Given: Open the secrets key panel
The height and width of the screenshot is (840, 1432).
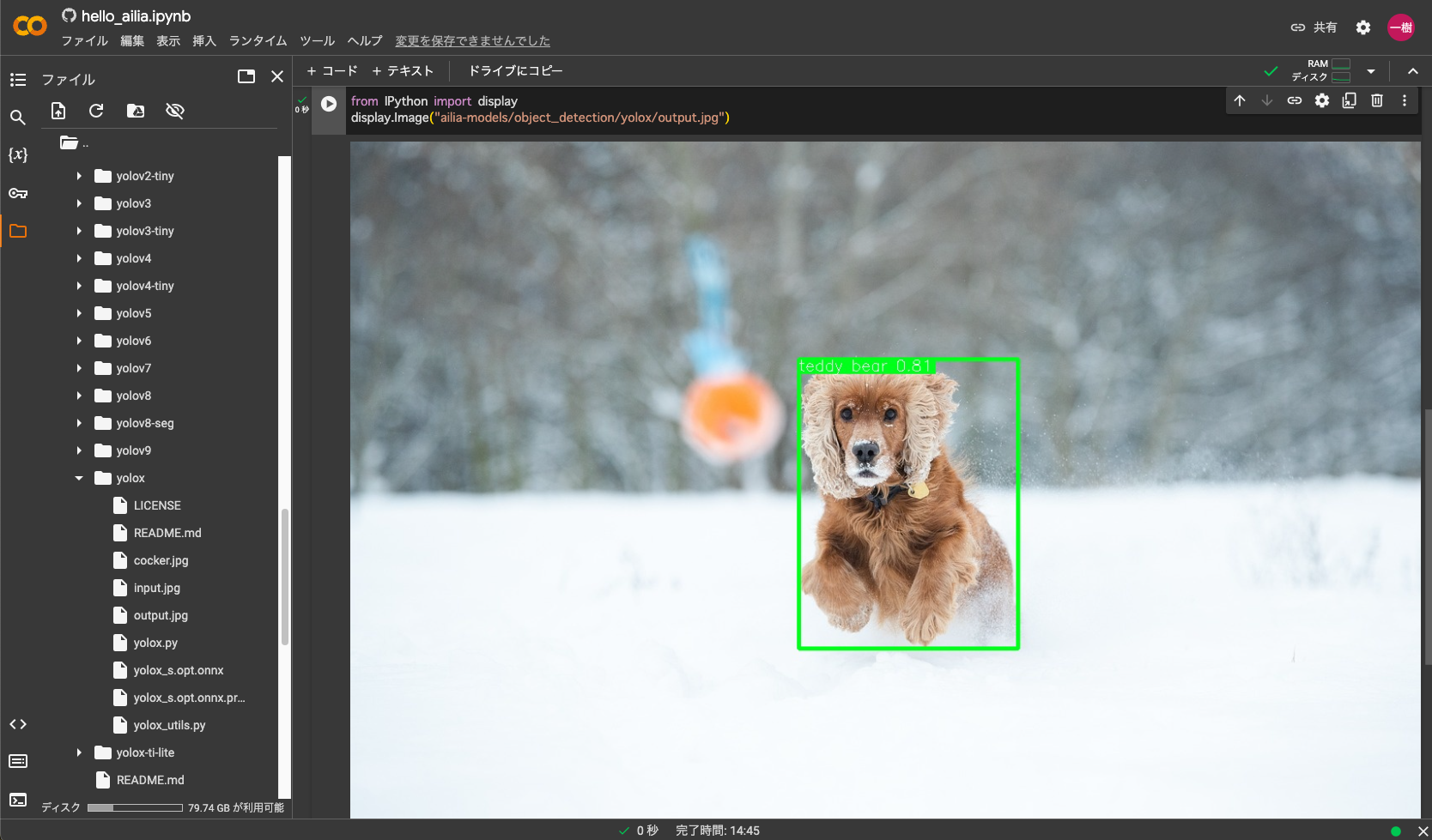Looking at the screenshot, I should [18, 193].
